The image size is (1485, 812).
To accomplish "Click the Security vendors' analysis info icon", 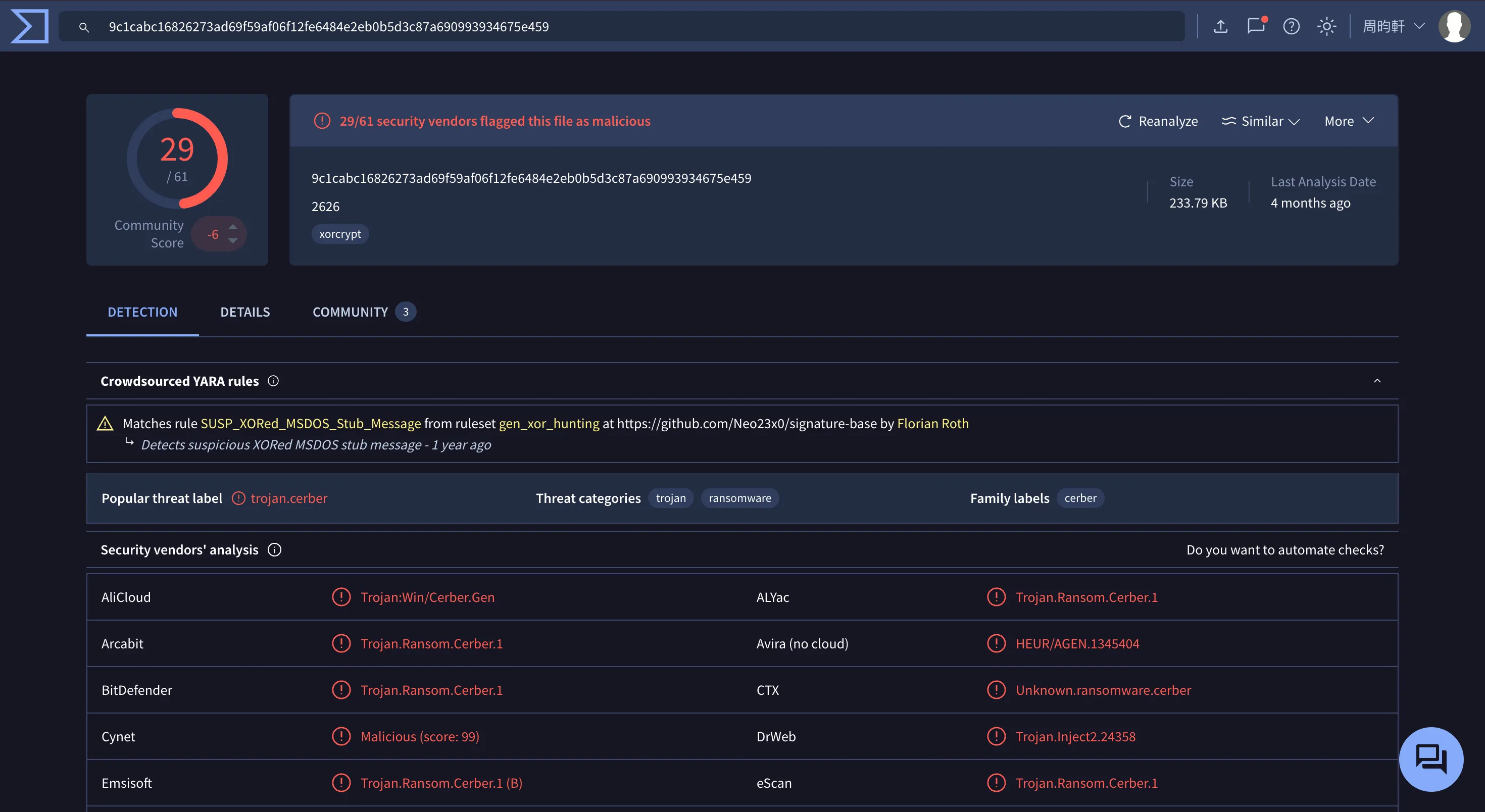I will [274, 550].
